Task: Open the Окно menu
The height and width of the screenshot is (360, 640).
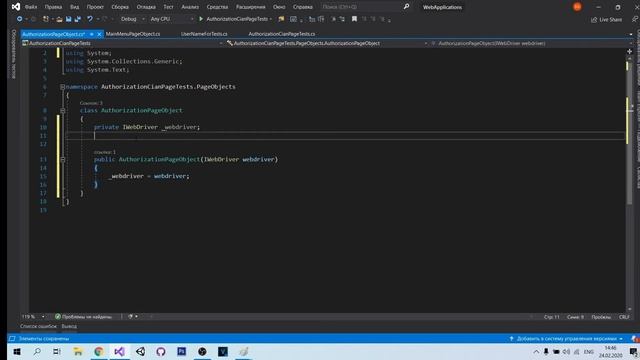Action: (x=279, y=7)
